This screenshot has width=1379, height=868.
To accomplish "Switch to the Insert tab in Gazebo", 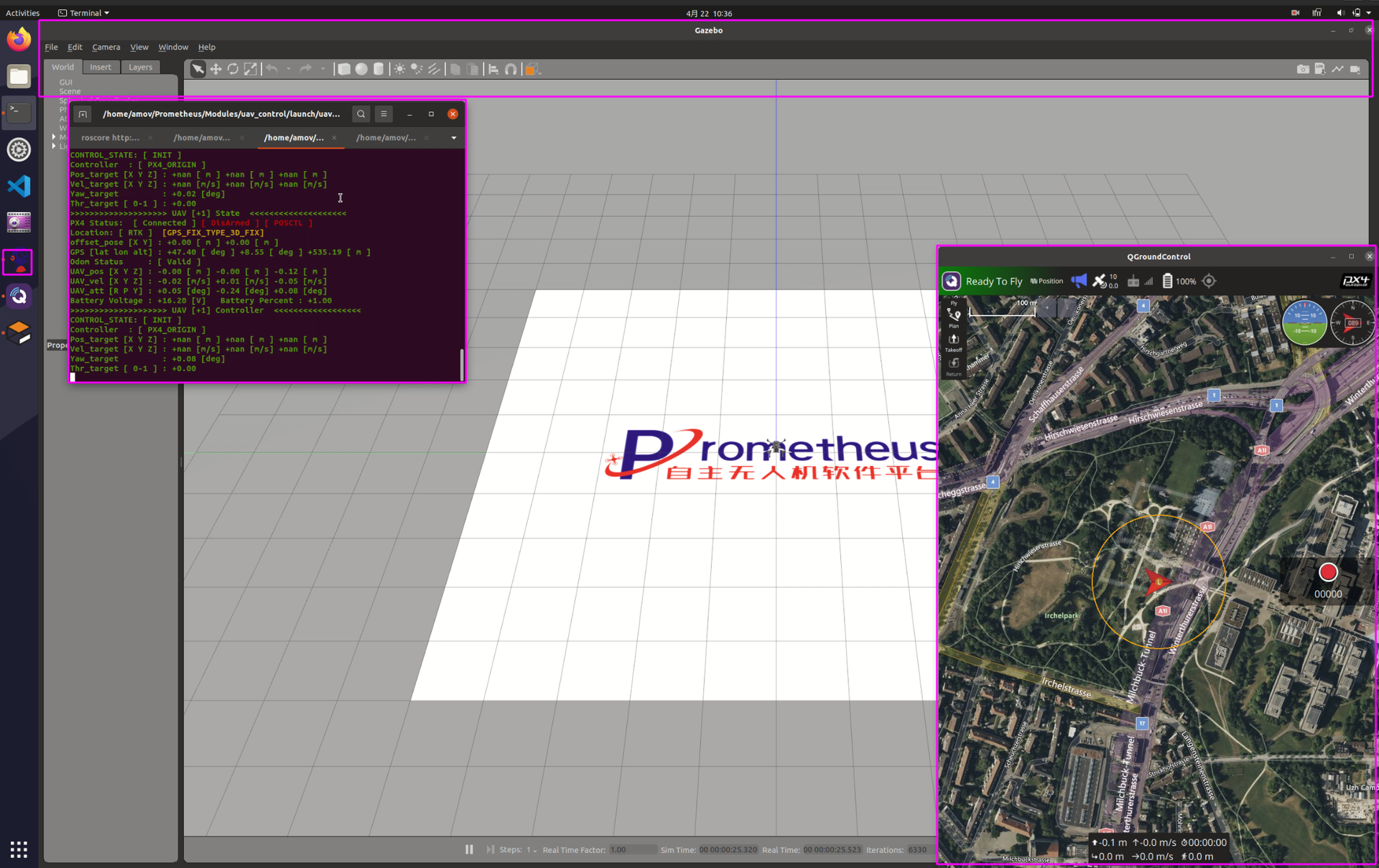I will click(x=101, y=67).
